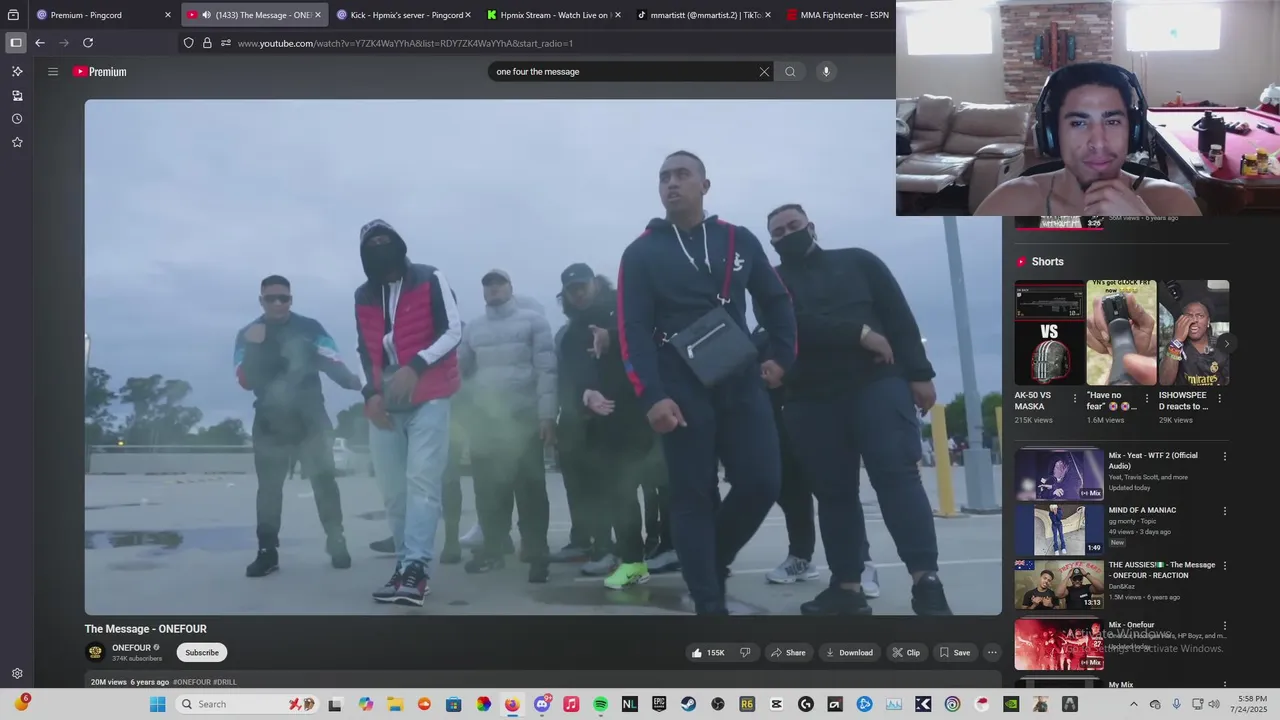The image size is (1280, 720).
Task: Open options for ISHOWSPEED short
Action: pos(1219,398)
